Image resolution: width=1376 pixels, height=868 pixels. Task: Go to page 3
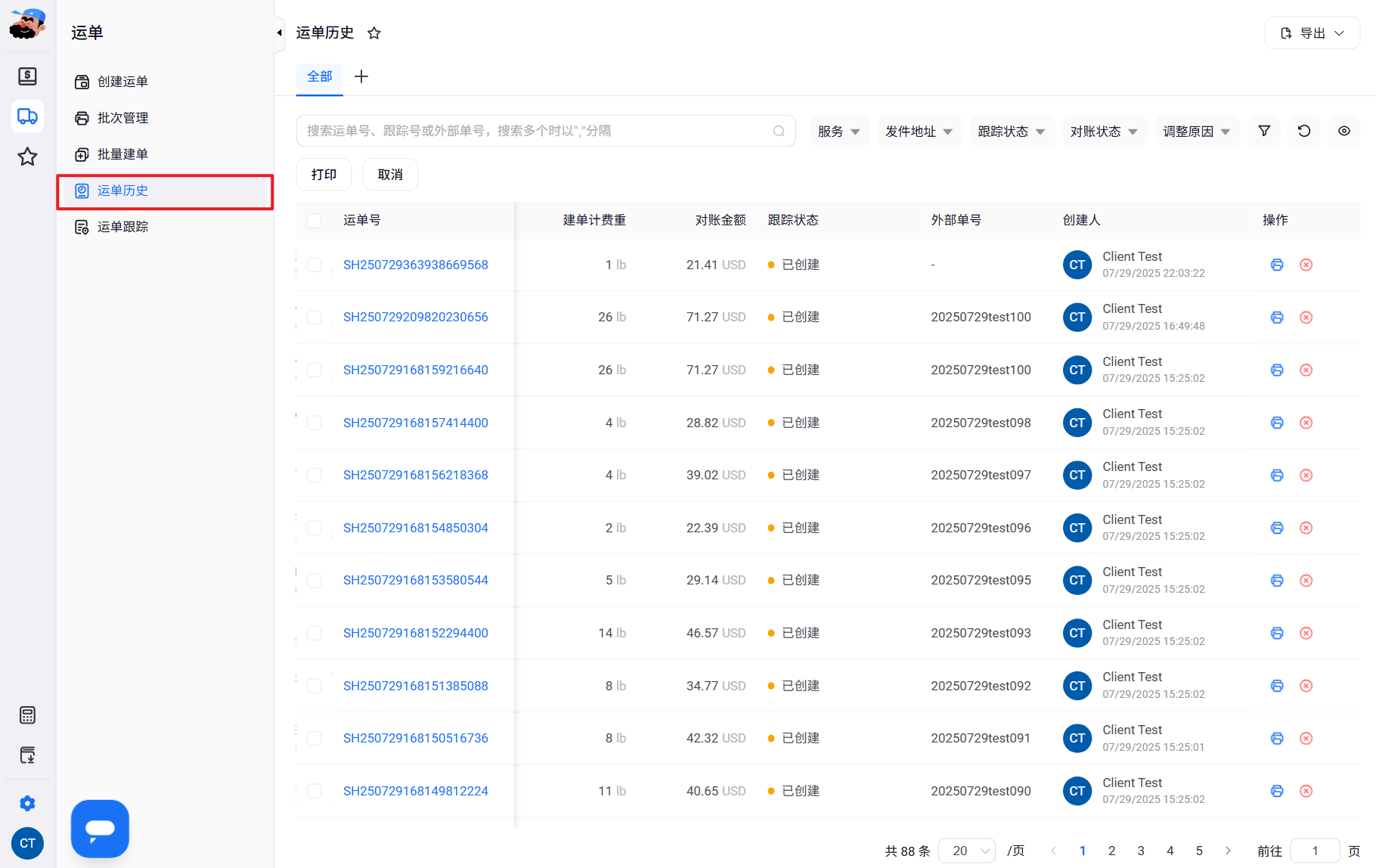click(1141, 851)
